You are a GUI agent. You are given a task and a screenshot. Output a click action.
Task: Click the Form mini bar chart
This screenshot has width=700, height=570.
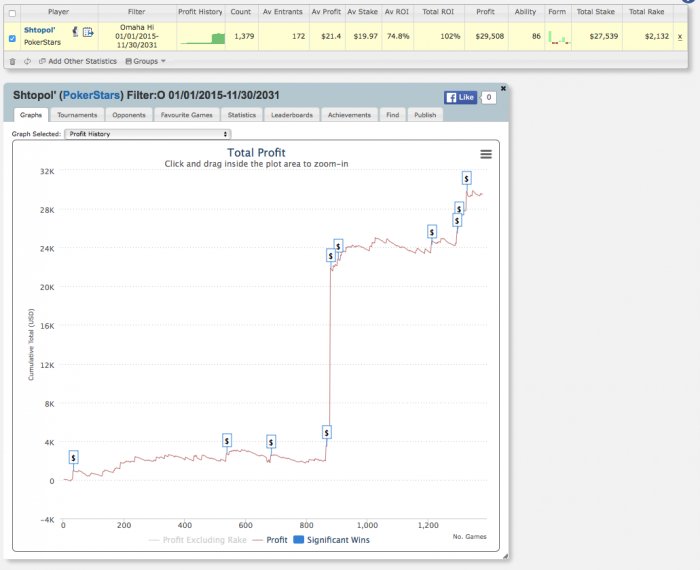(x=558, y=38)
